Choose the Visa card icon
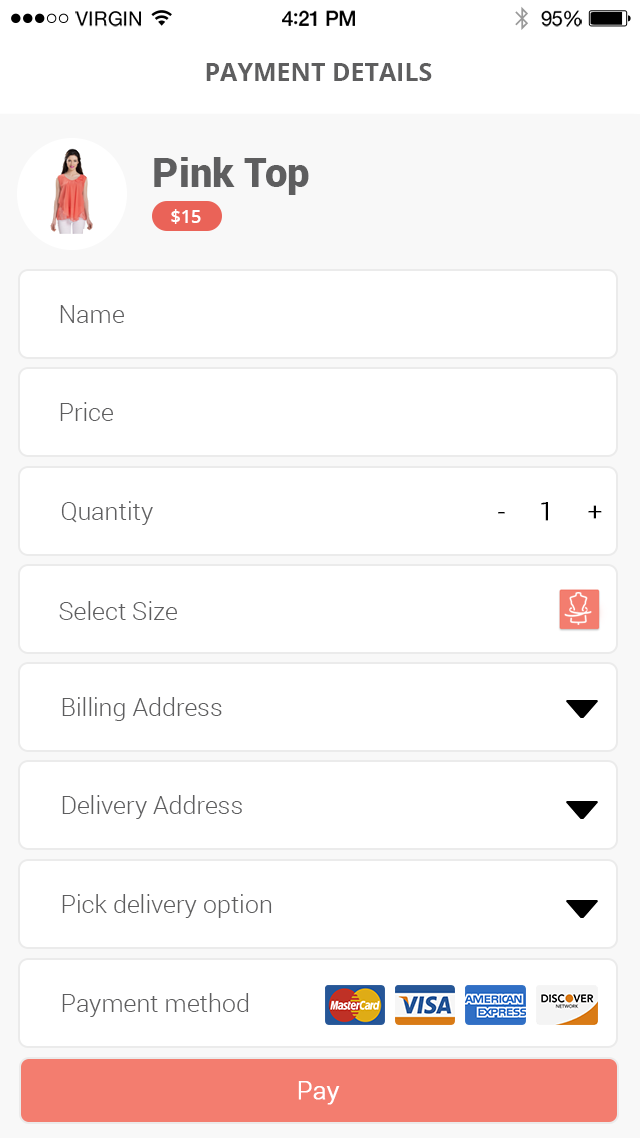 click(x=425, y=1005)
